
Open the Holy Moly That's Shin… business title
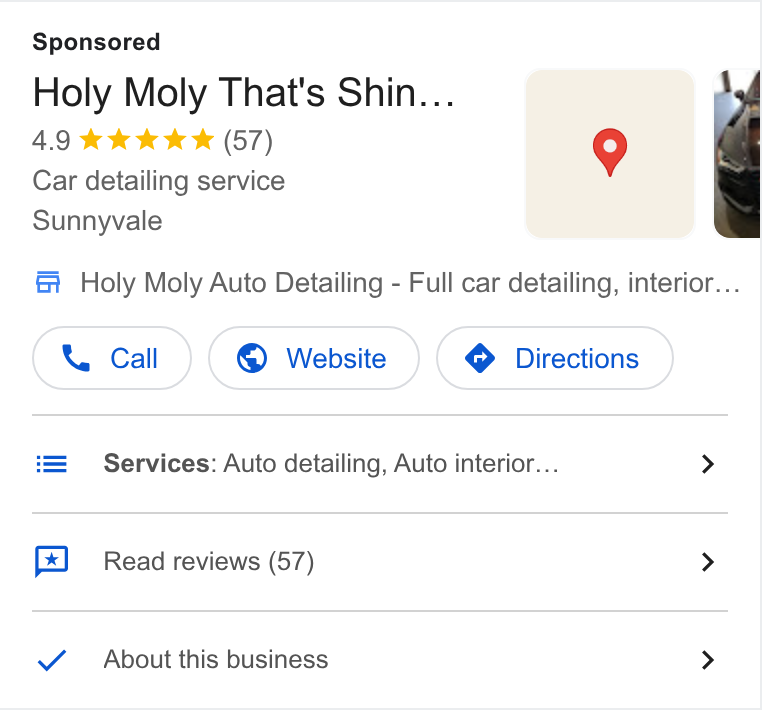point(243,93)
